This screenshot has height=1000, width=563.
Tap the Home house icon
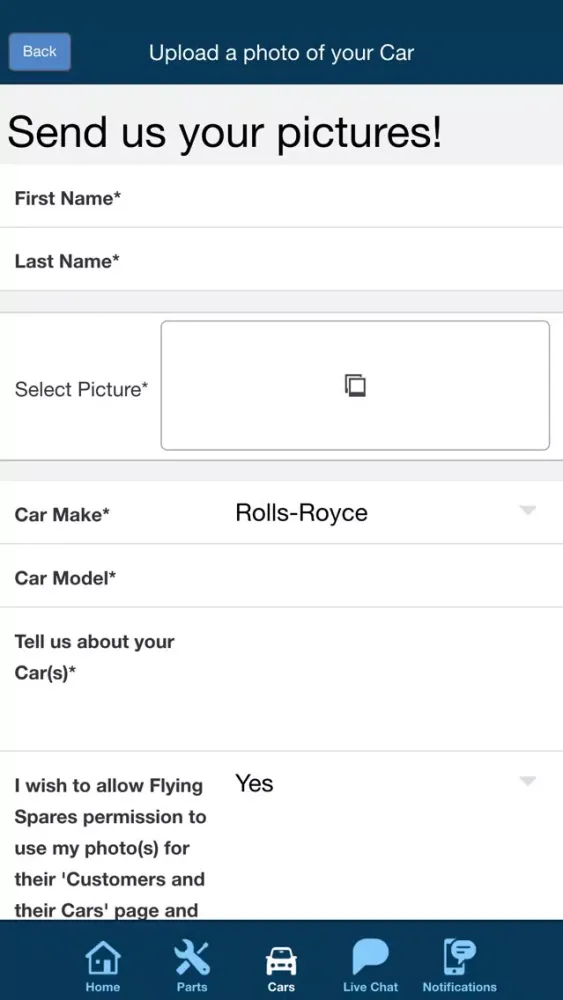103,957
